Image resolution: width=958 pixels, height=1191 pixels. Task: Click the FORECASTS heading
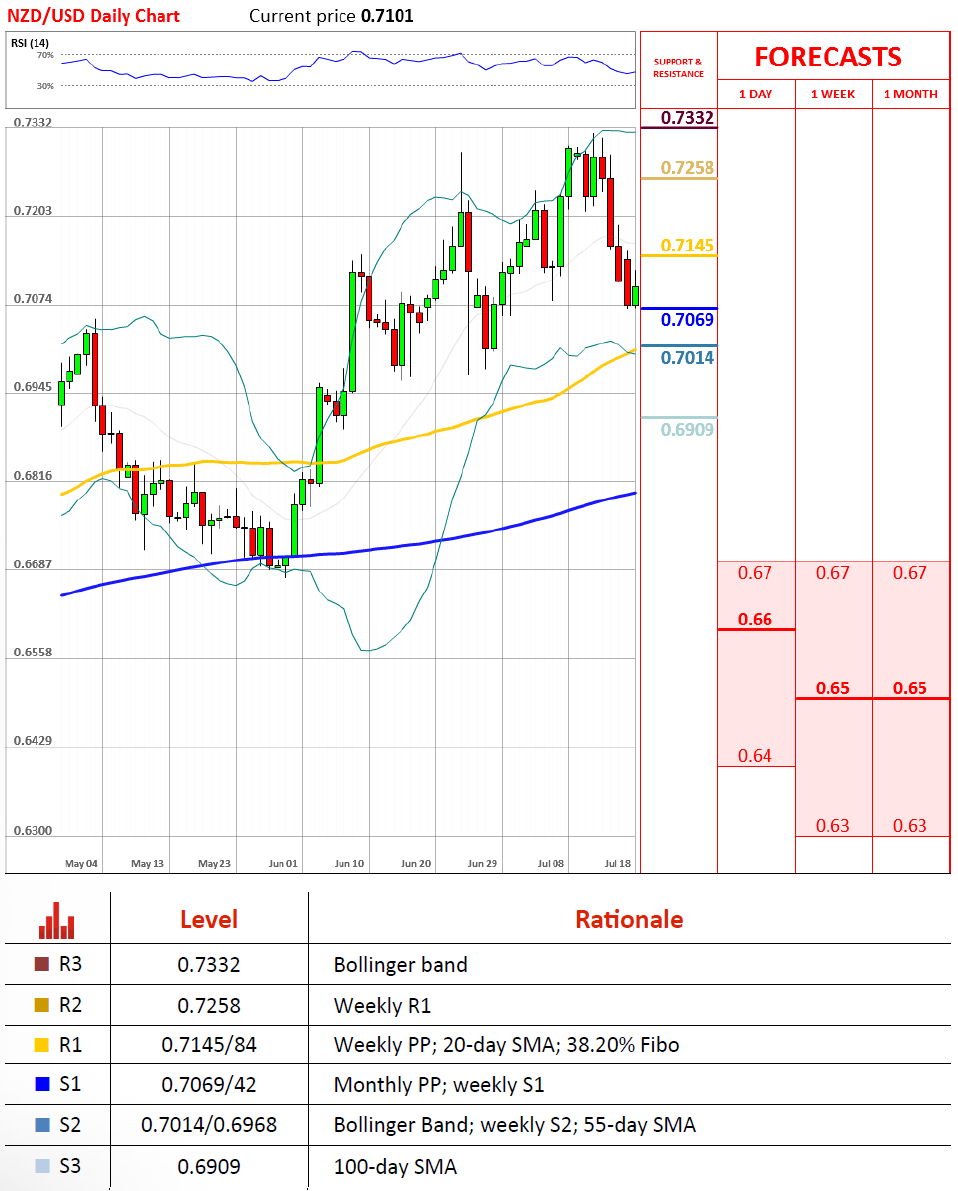(827, 57)
